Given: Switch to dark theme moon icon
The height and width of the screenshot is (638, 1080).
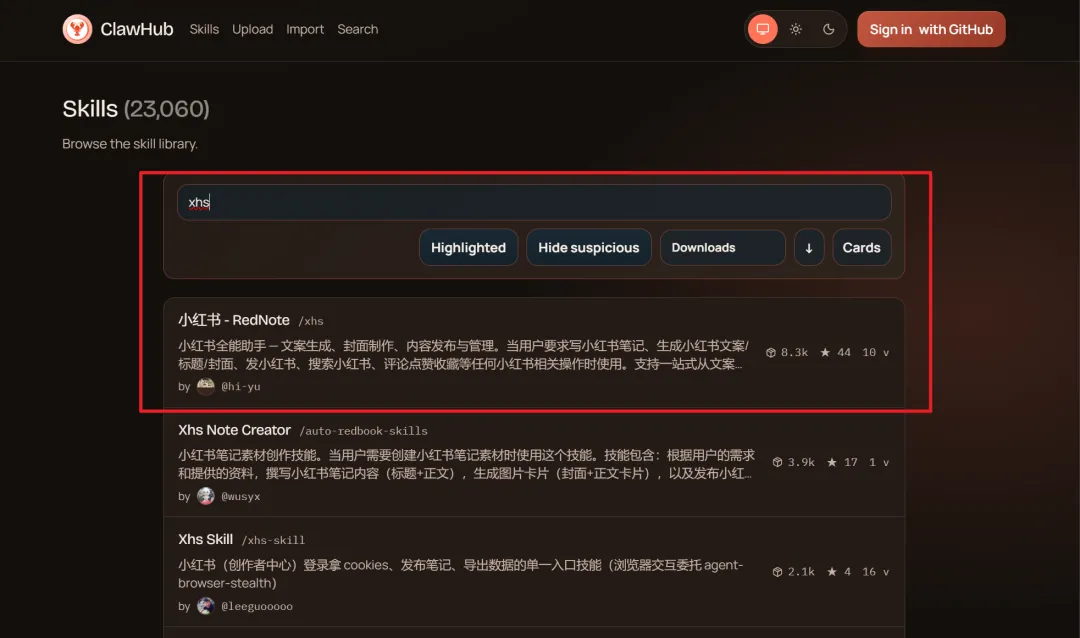Looking at the screenshot, I should point(829,29).
